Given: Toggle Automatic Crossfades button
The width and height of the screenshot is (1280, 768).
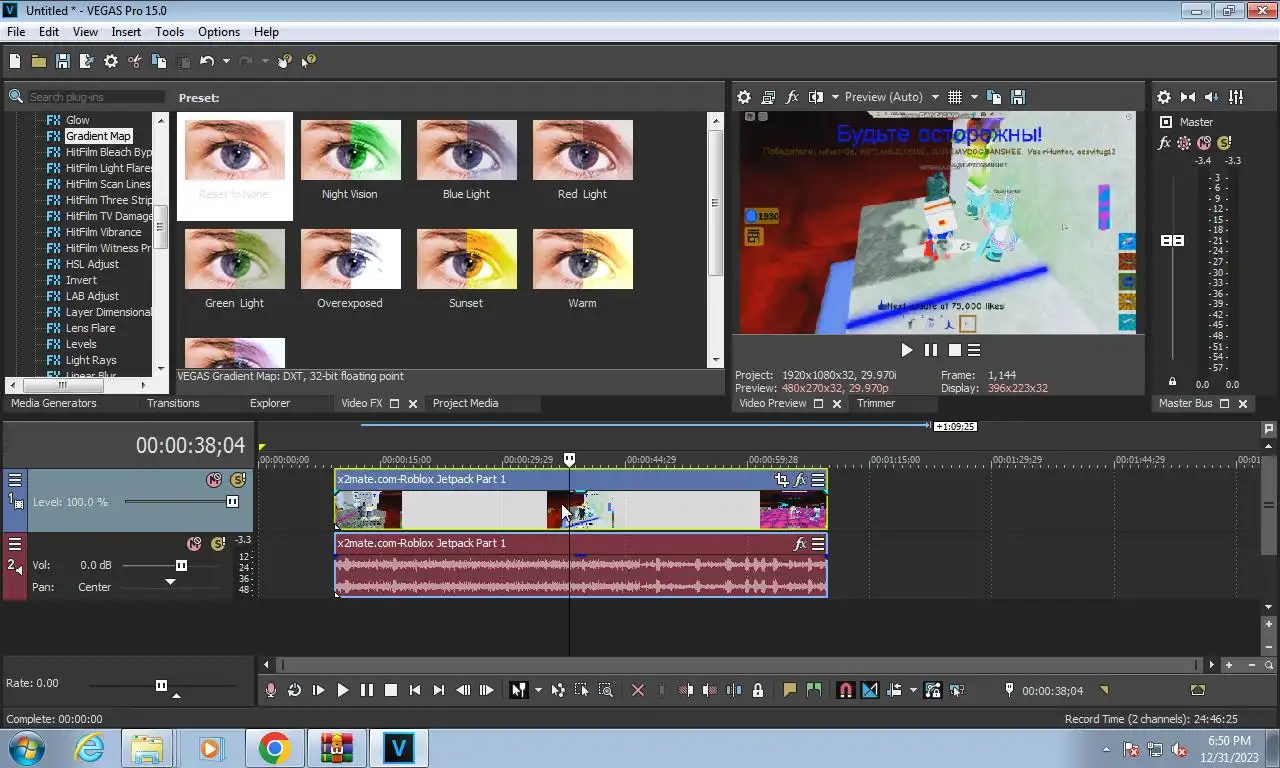Looking at the screenshot, I should coord(869,690).
